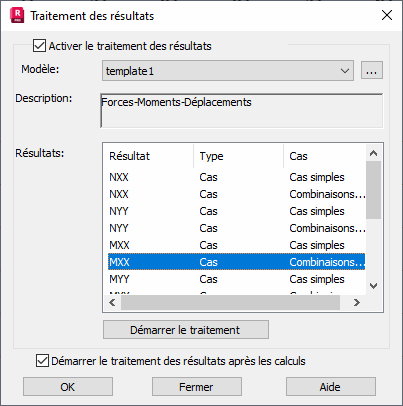Click the vertical scrollbar thumb in results list
The width and height of the screenshot is (403, 406).
pos(373,190)
